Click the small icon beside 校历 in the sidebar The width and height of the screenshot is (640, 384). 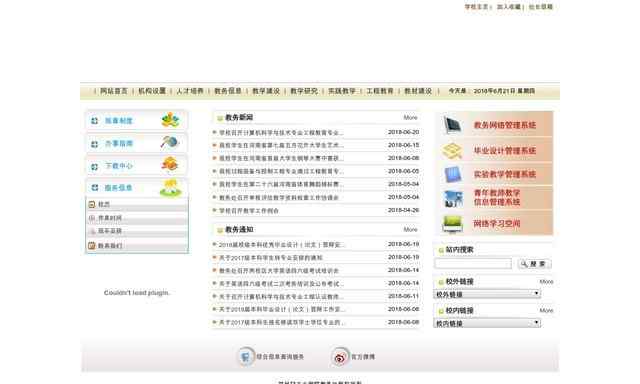(92, 204)
